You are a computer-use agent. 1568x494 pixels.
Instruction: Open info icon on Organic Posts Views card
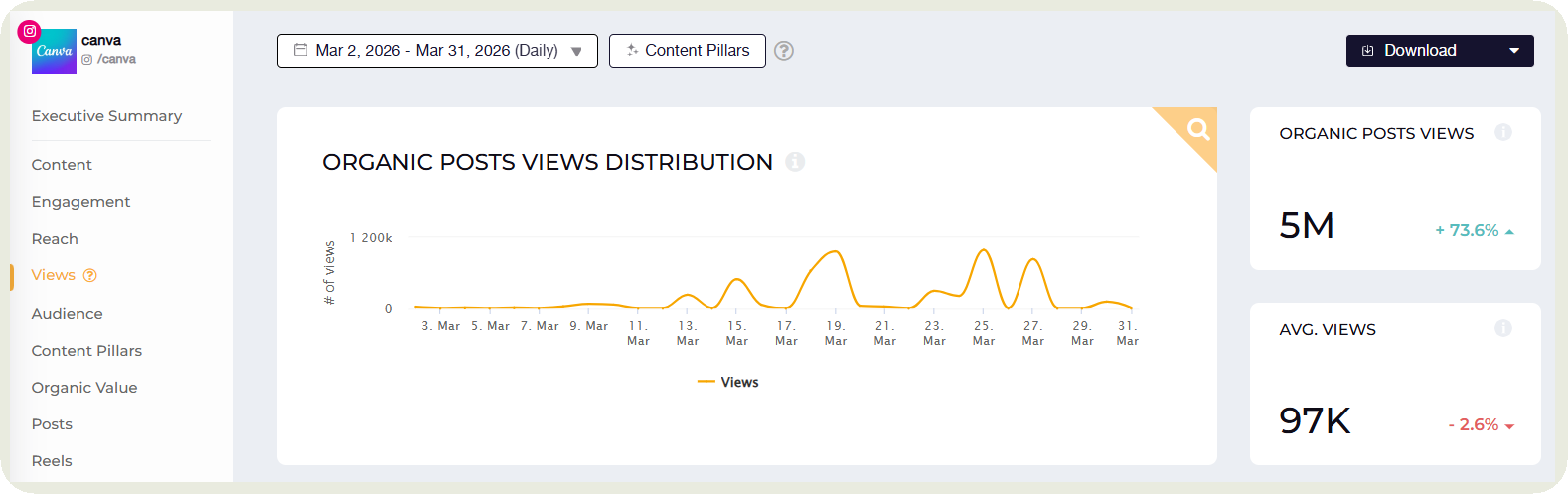(x=1503, y=132)
